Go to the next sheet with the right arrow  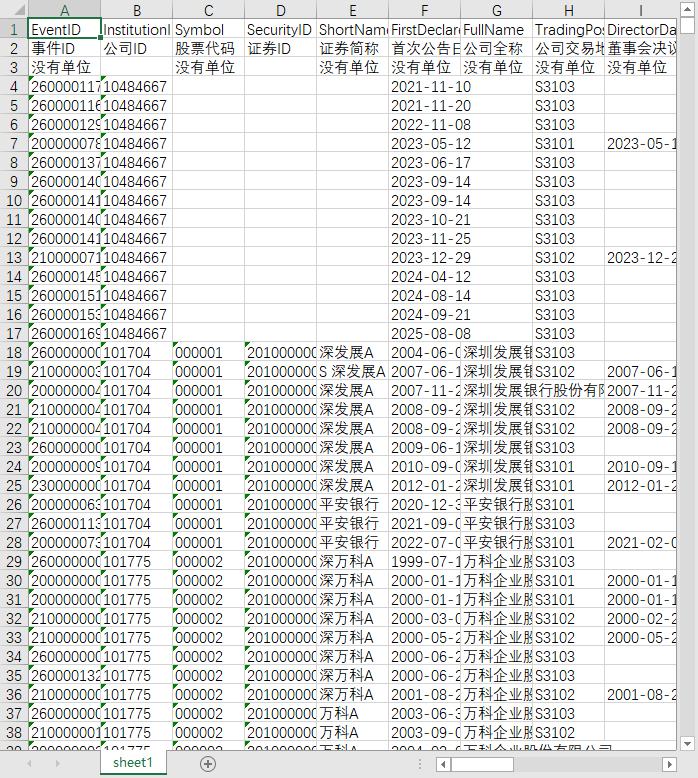(58, 764)
